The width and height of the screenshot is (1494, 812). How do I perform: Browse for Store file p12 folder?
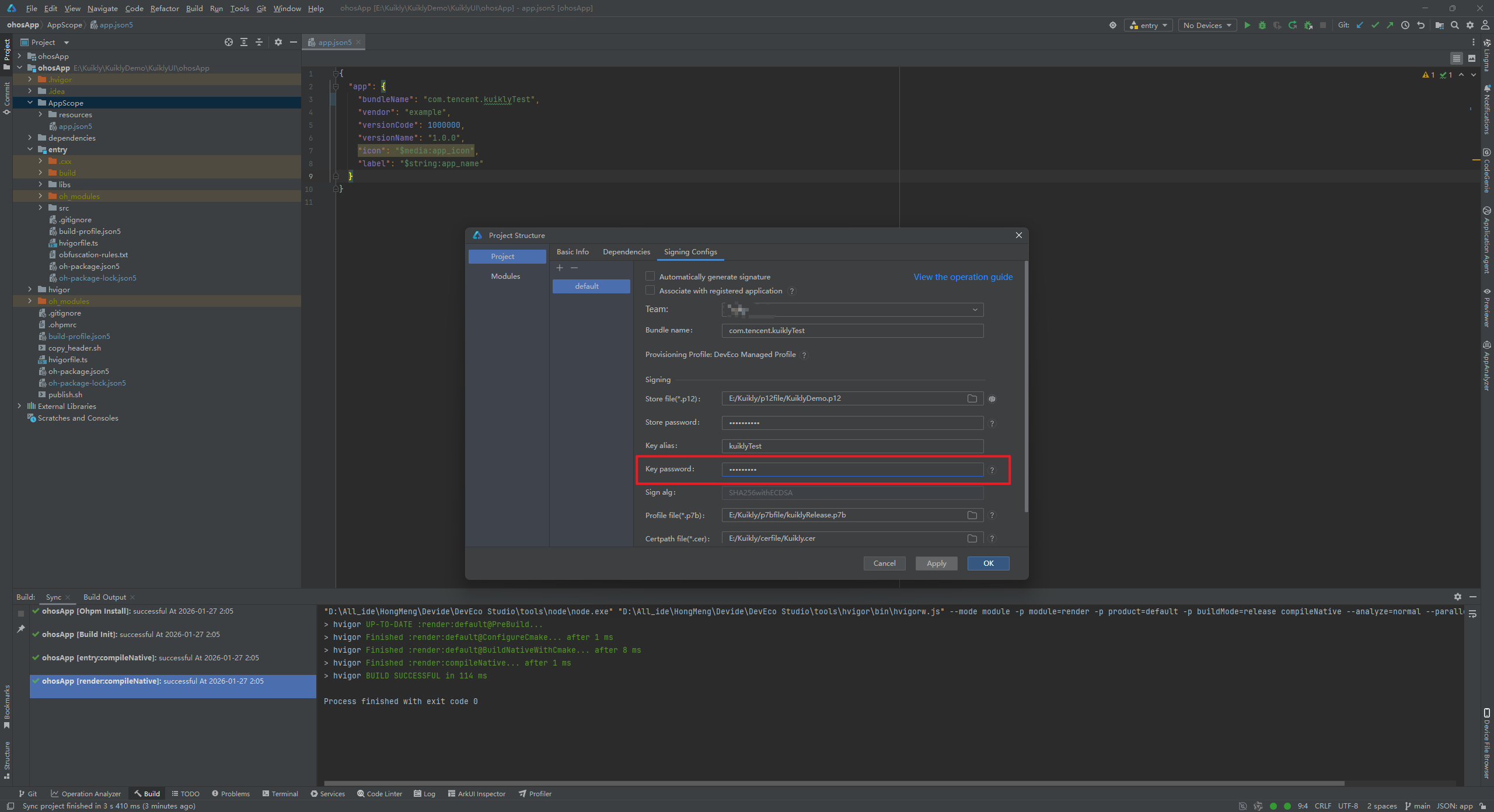point(972,398)
